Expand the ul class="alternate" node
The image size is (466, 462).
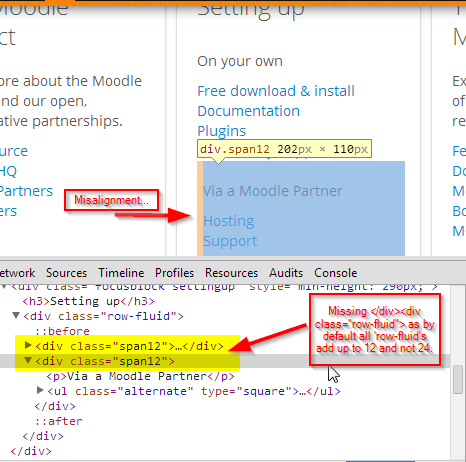point(40,390)
